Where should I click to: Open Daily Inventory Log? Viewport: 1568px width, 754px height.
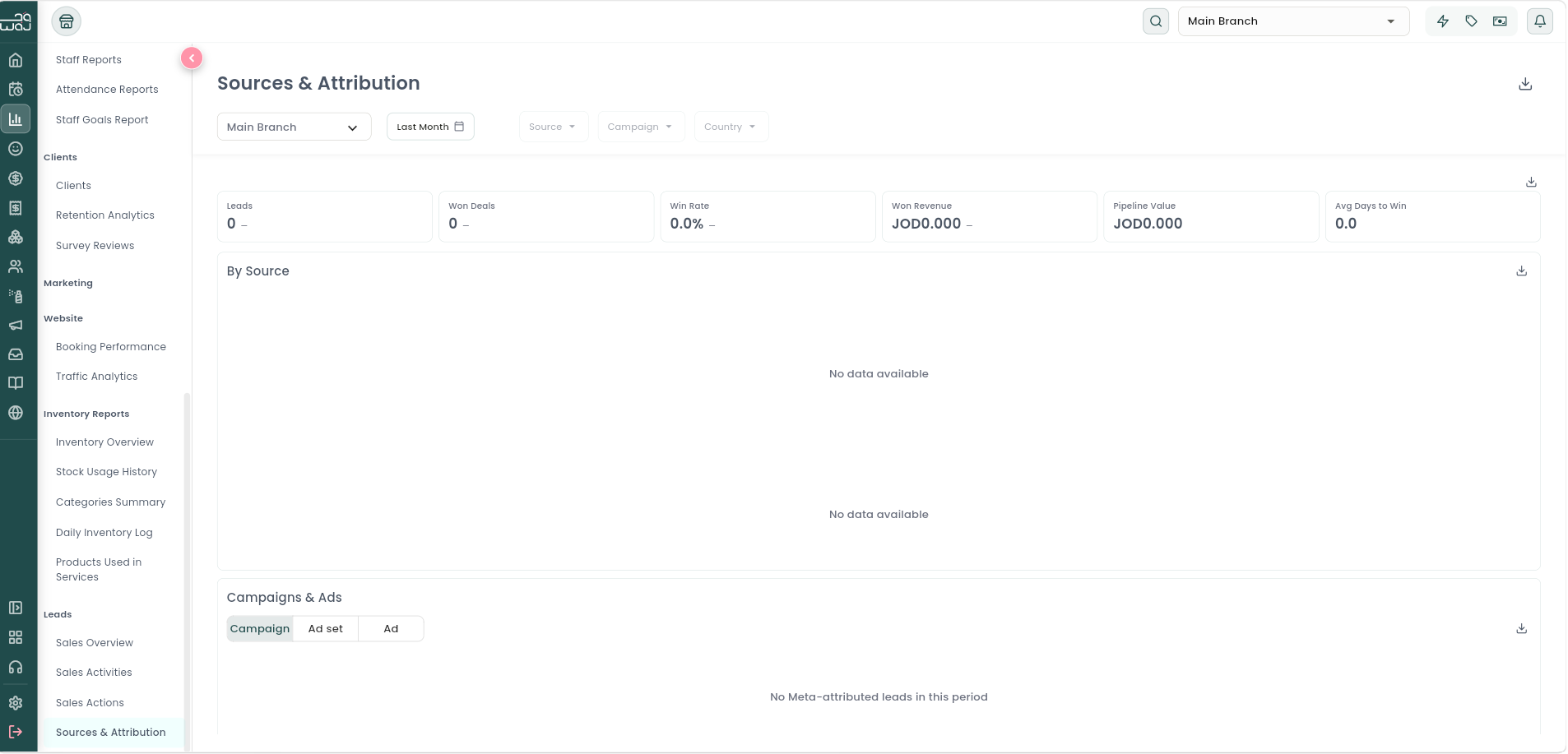pyautogui.click(x=104, y=533)
